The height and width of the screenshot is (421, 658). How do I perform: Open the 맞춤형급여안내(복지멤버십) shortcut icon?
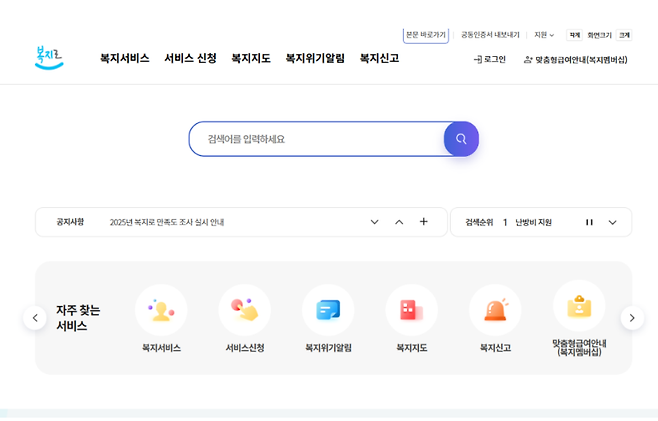click(579, 306)
